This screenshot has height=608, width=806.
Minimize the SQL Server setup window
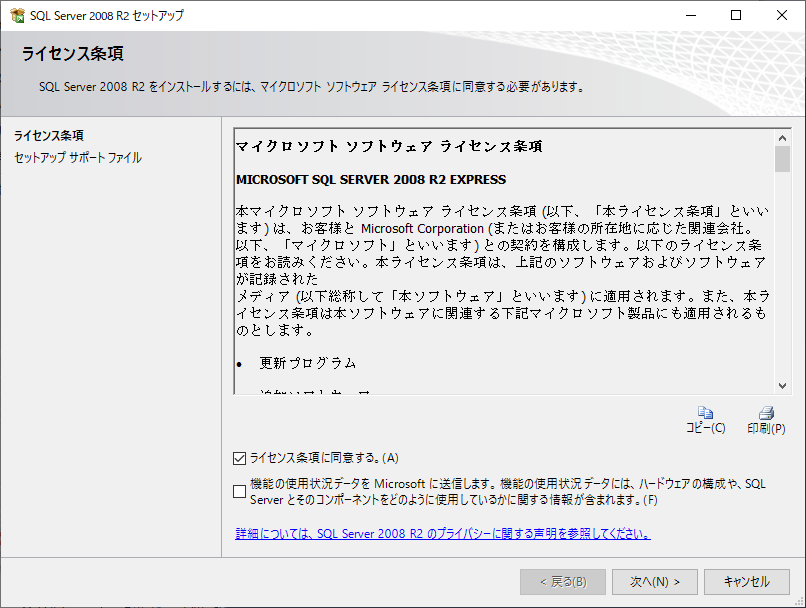(x=690, y=16)
